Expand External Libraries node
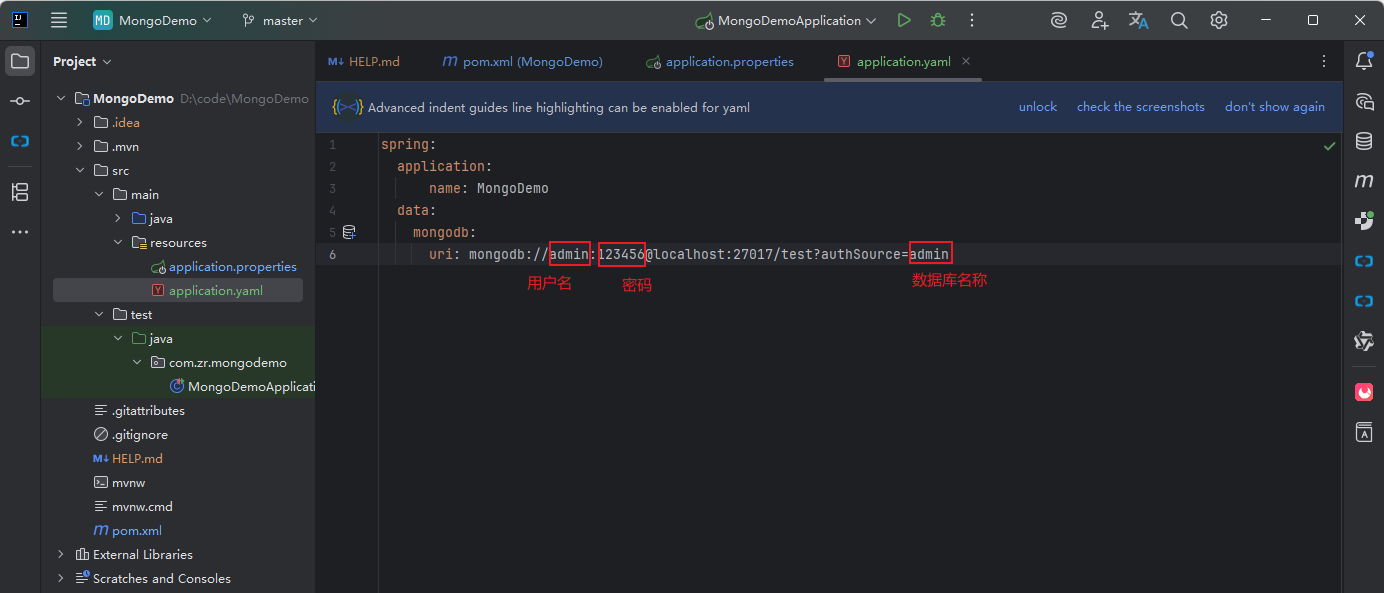This screenshot has width=1384, height=593. [x=60, y=554]
